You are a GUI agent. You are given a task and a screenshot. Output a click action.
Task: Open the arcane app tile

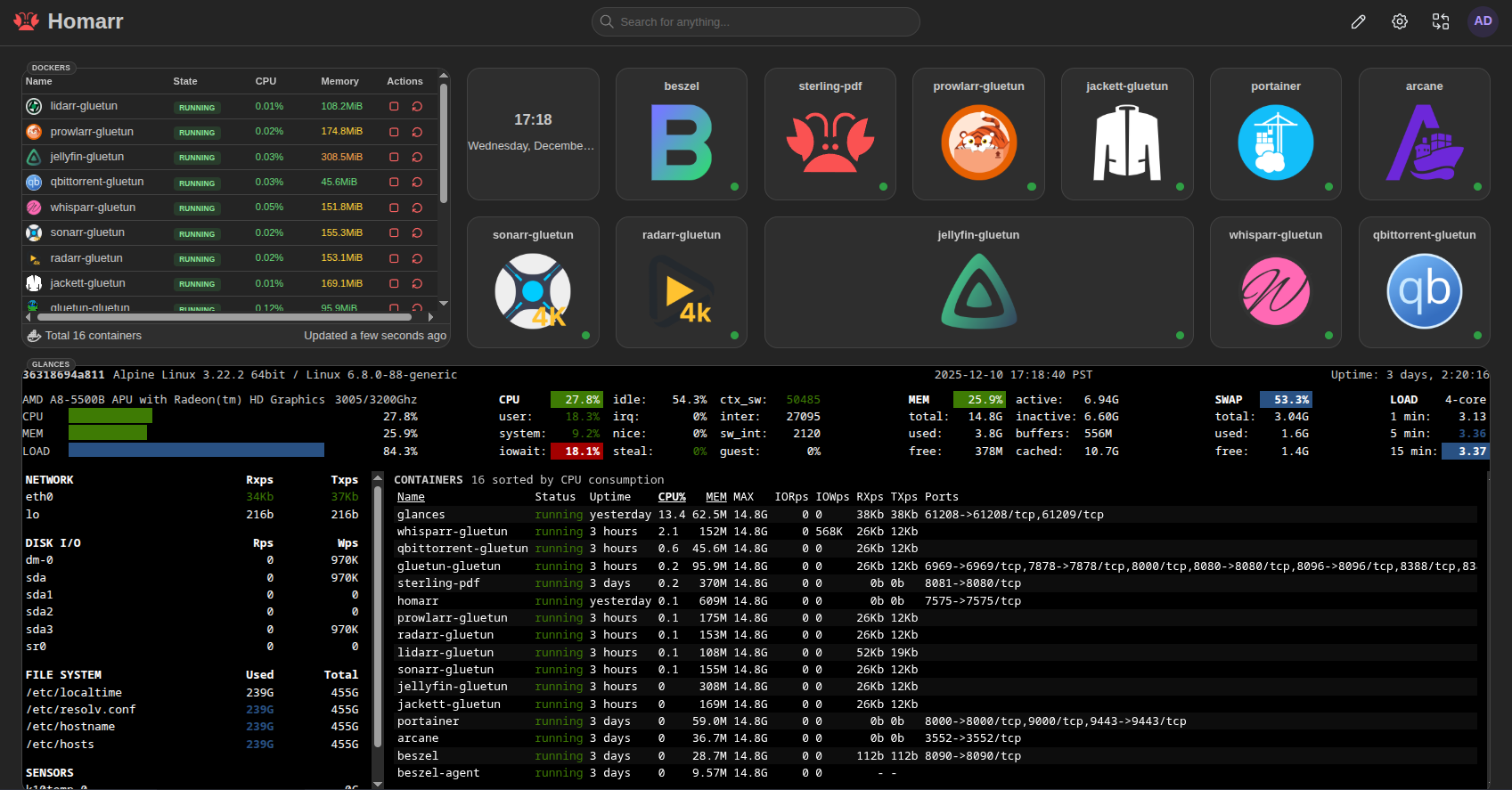tap(1425, 134)
